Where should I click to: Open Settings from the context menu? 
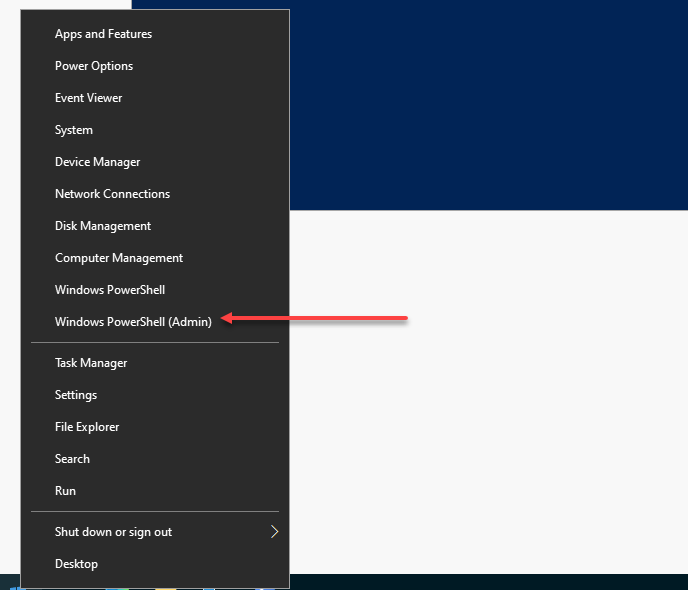point(155,395)
